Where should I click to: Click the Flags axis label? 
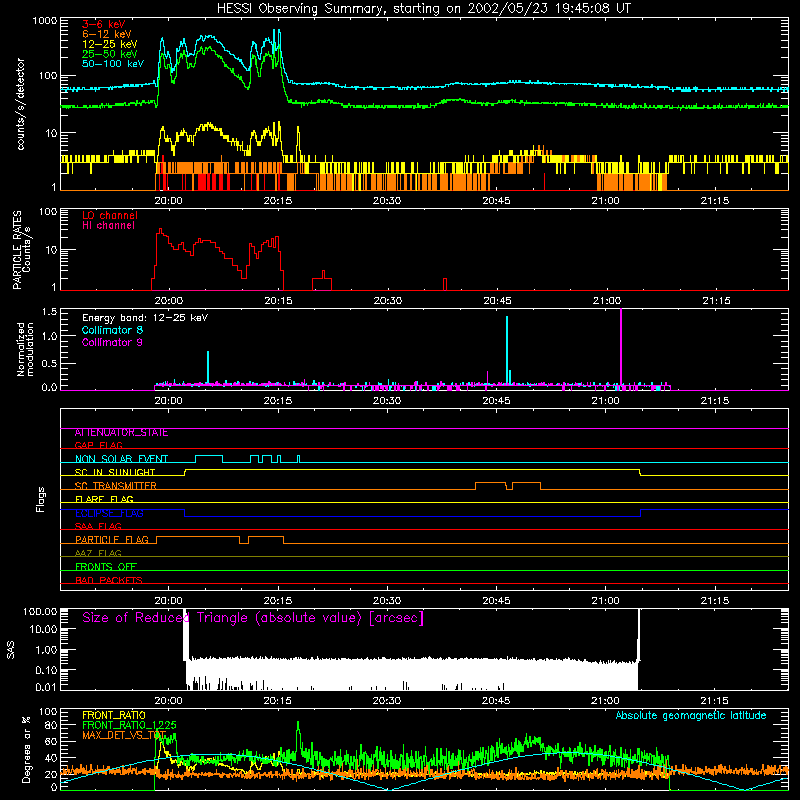[x=41, y=499]
